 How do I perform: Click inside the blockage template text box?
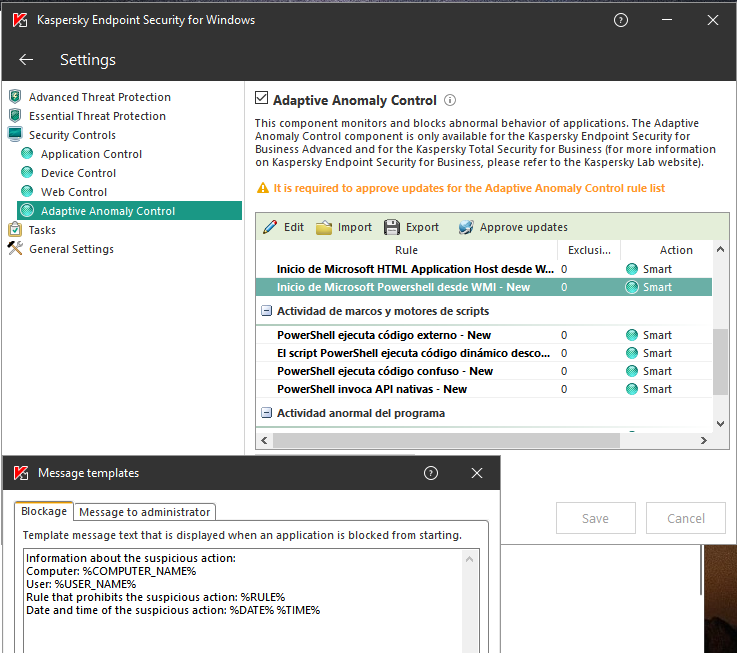pyautogui.click(x=250, y=630)
